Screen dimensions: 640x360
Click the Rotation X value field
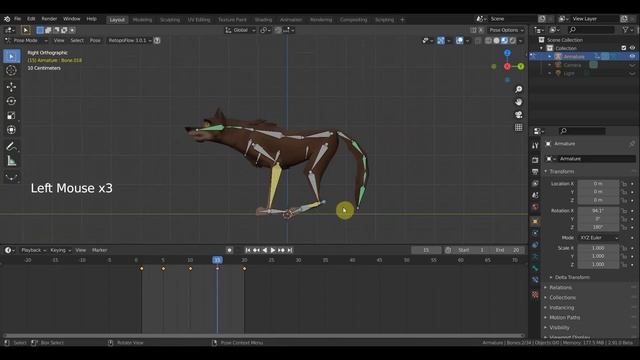598,211
